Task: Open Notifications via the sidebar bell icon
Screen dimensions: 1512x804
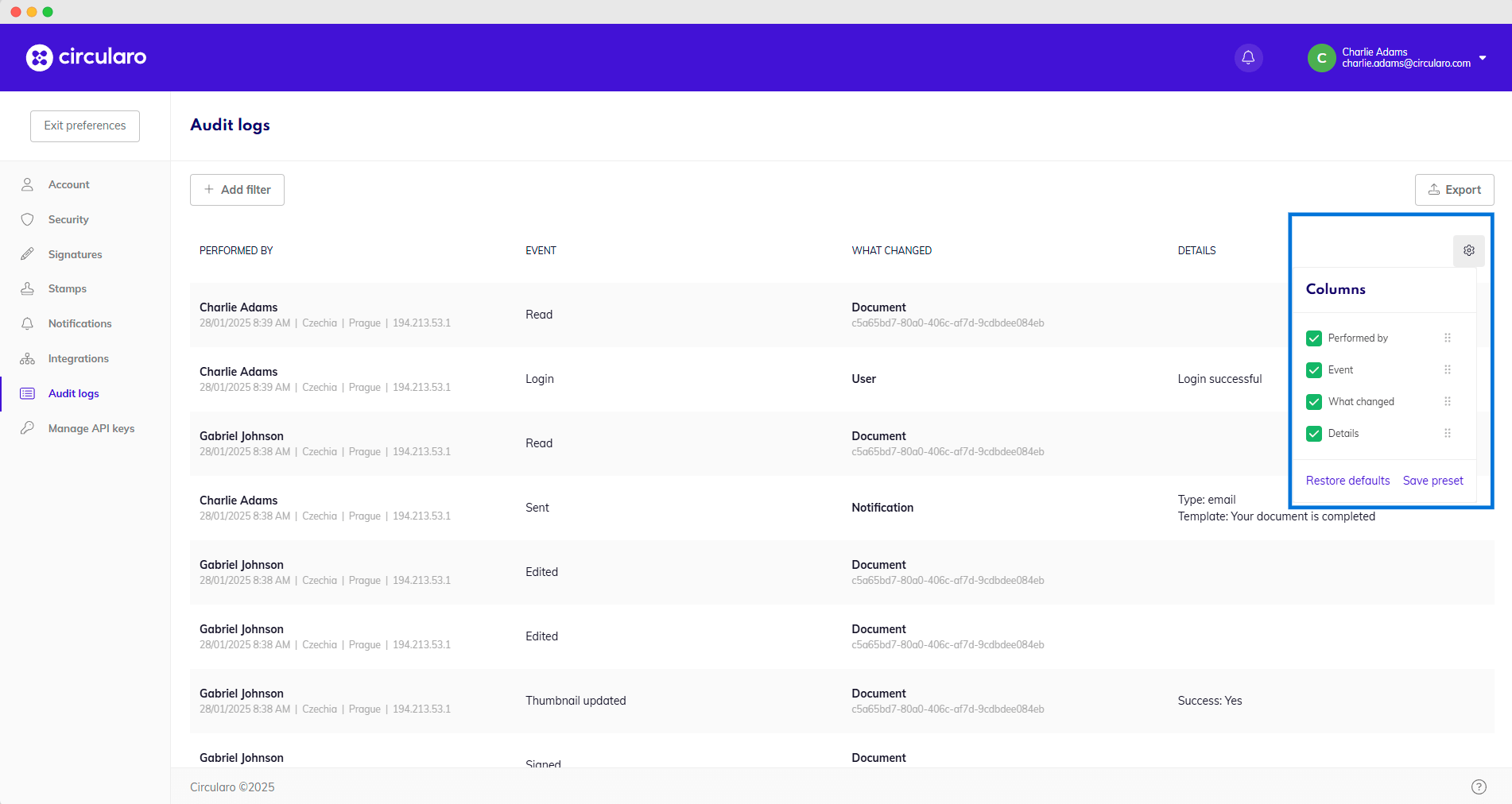Action: (27, 323)
